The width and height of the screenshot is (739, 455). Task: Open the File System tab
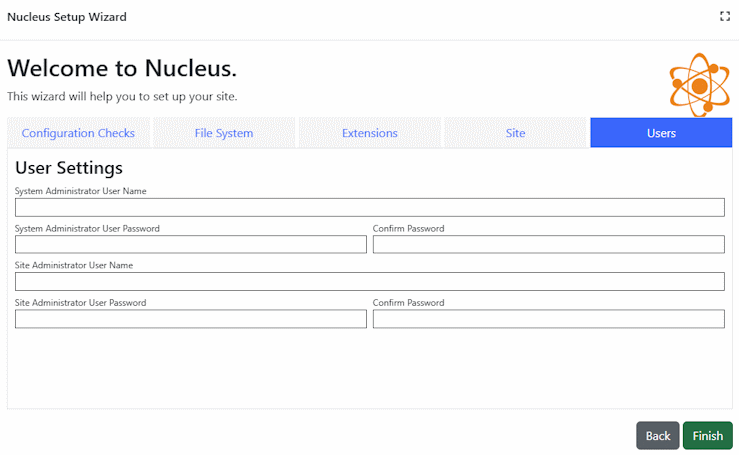pyautogui.click(x=224, y=133)
